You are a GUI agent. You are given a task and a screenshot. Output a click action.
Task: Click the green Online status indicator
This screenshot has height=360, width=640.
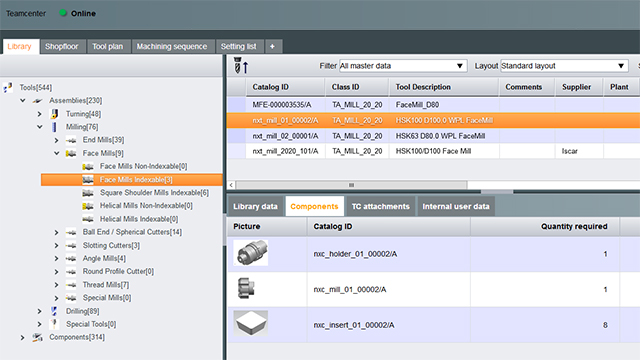pos(63,13)
